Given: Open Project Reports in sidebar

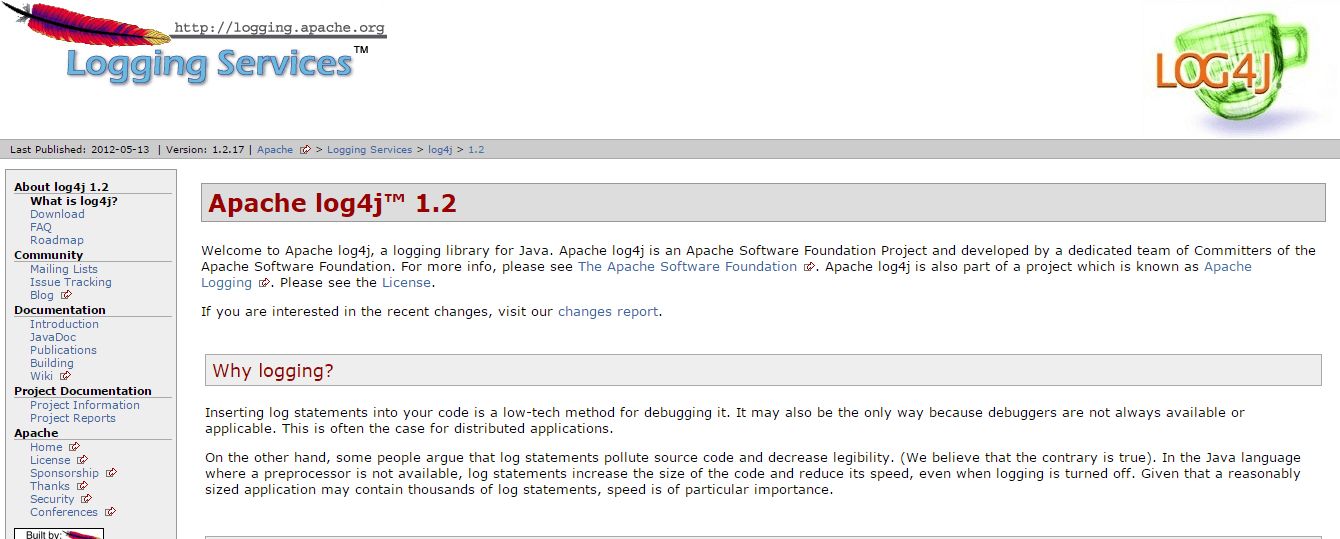Looking at the screenshot, I should pos(73,418).
